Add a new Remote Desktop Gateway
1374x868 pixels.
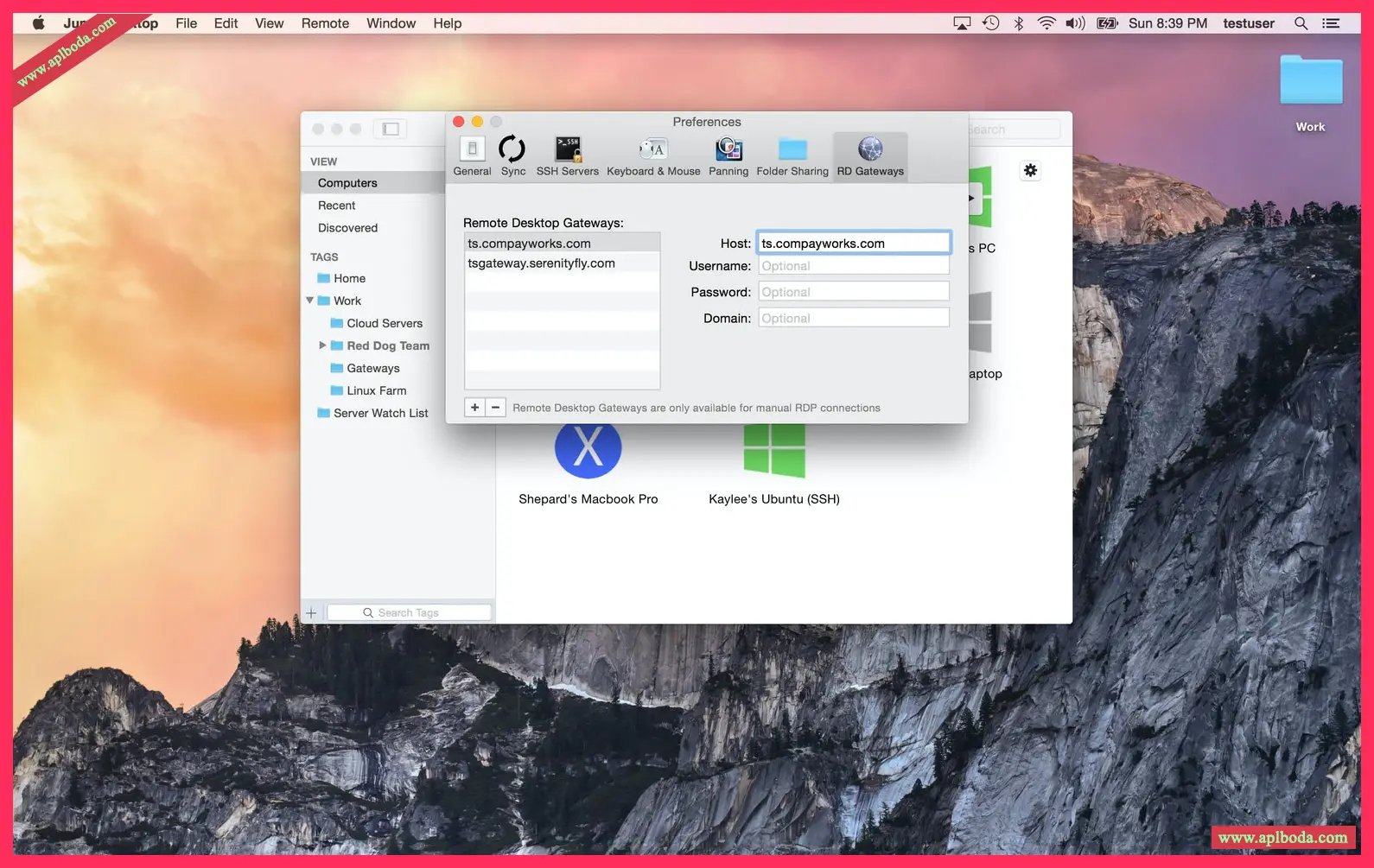[474, 408]
